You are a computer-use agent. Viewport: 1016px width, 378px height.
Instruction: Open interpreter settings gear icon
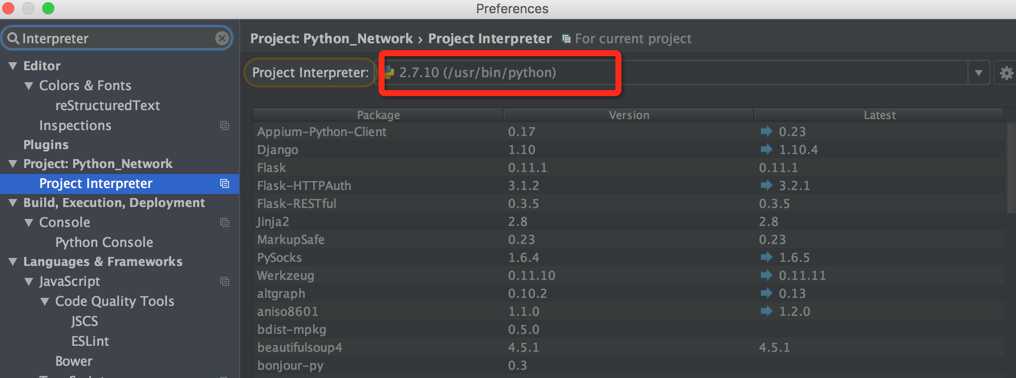[x=1006, y=73]
